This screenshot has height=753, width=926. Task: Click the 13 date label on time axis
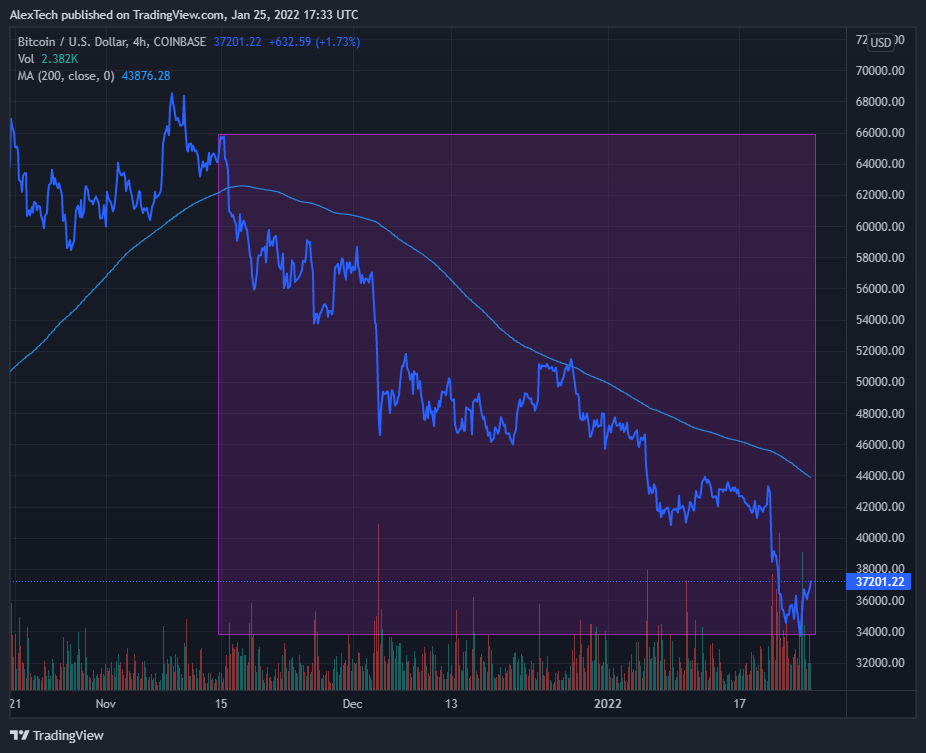tap(452, 704)
